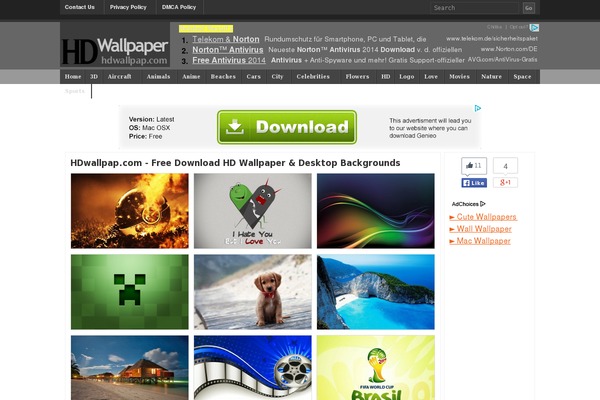Screen dimensions: 600x400
Task: Open the puppy with red bow wallpaper
Action: [x=253, y=292]
